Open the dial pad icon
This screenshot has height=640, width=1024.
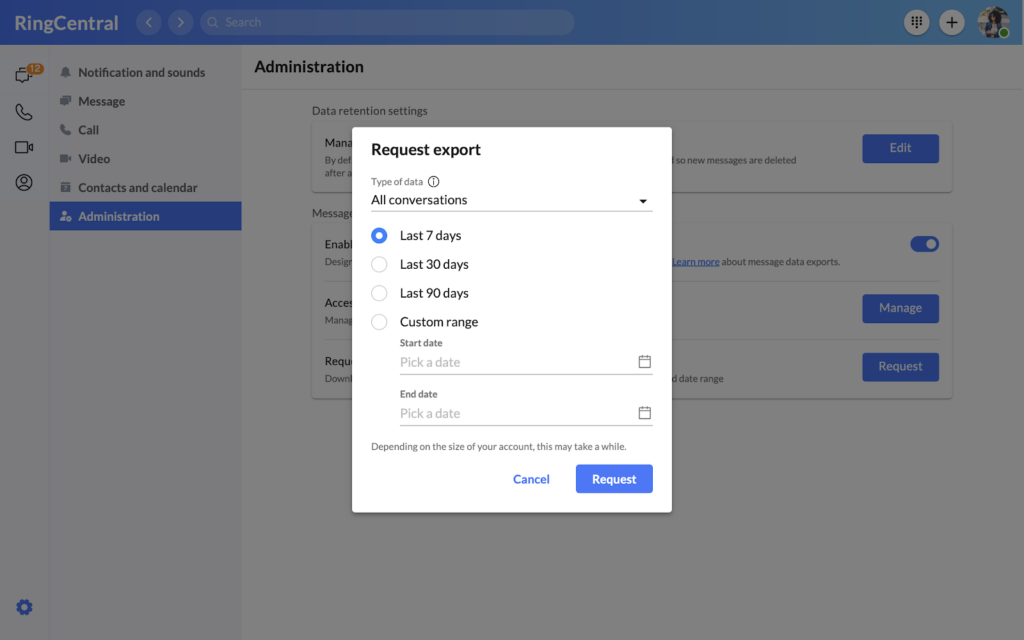coord(916,22)
